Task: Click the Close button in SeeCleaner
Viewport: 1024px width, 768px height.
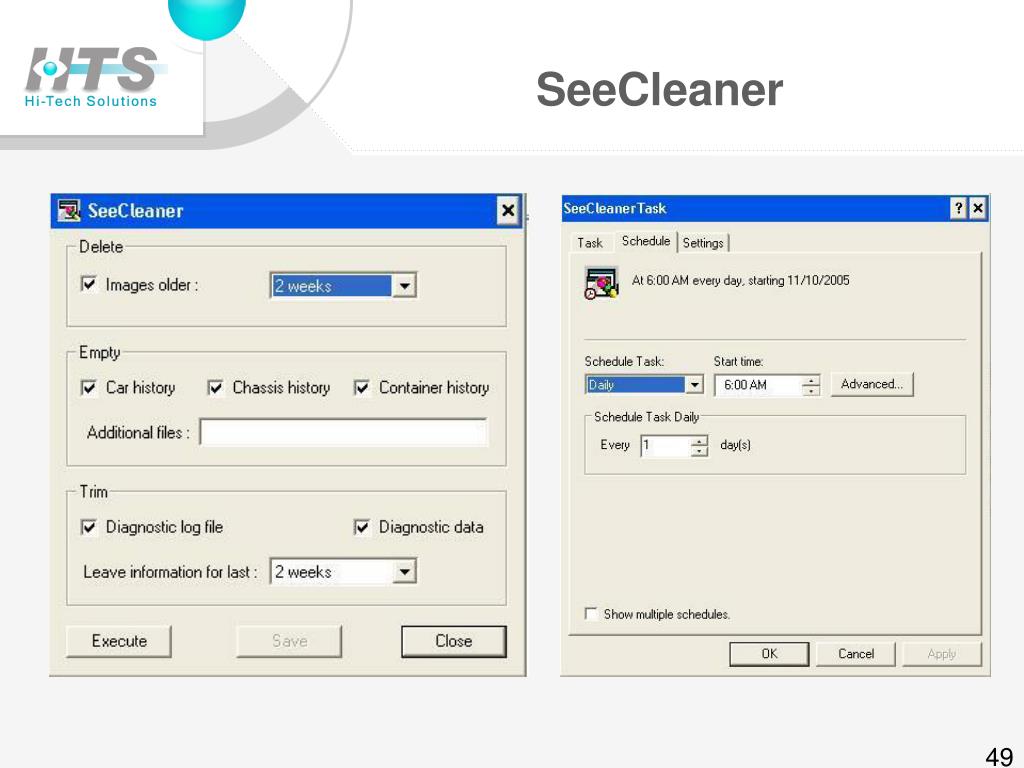Action: 454,641
